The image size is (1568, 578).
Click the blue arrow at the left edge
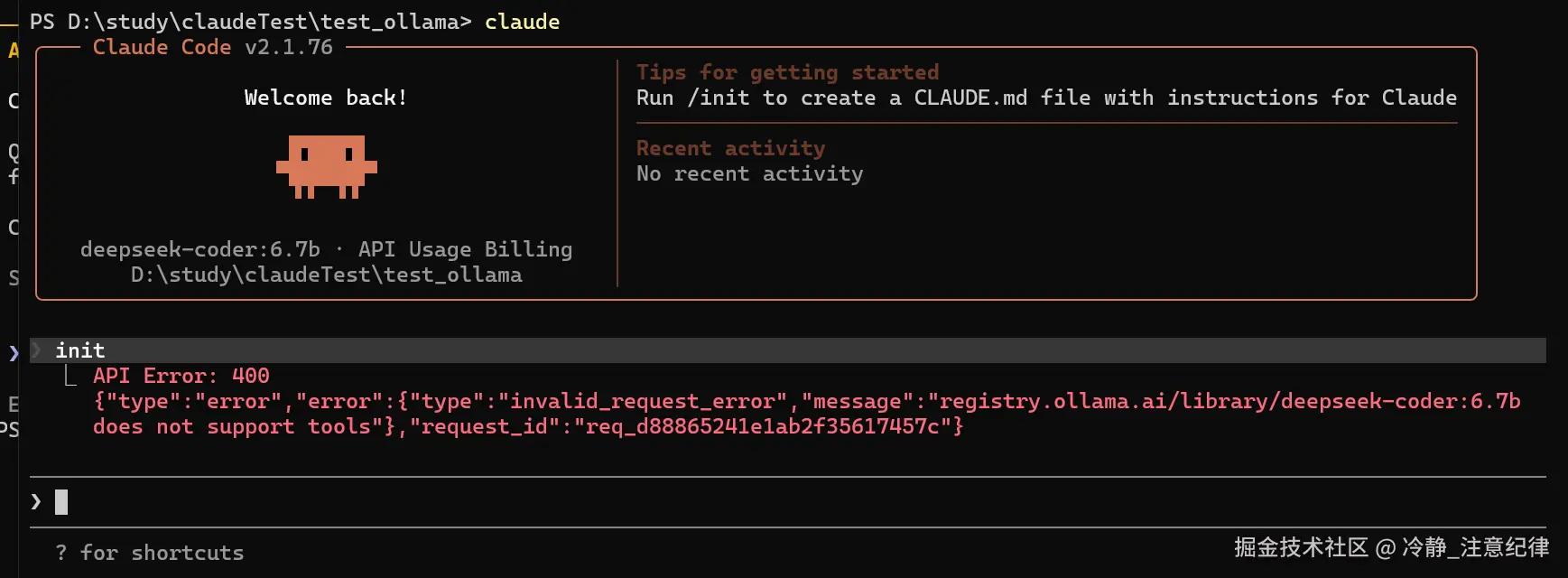click(x=14, y=352)
